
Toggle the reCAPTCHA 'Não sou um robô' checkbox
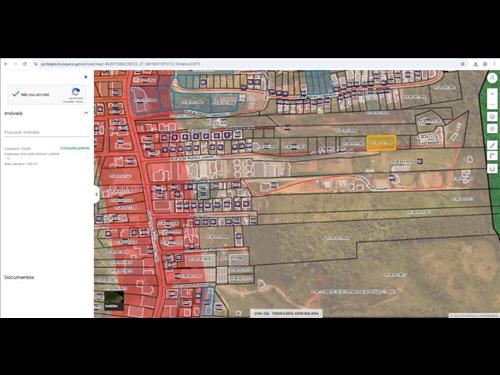[15, 94]
